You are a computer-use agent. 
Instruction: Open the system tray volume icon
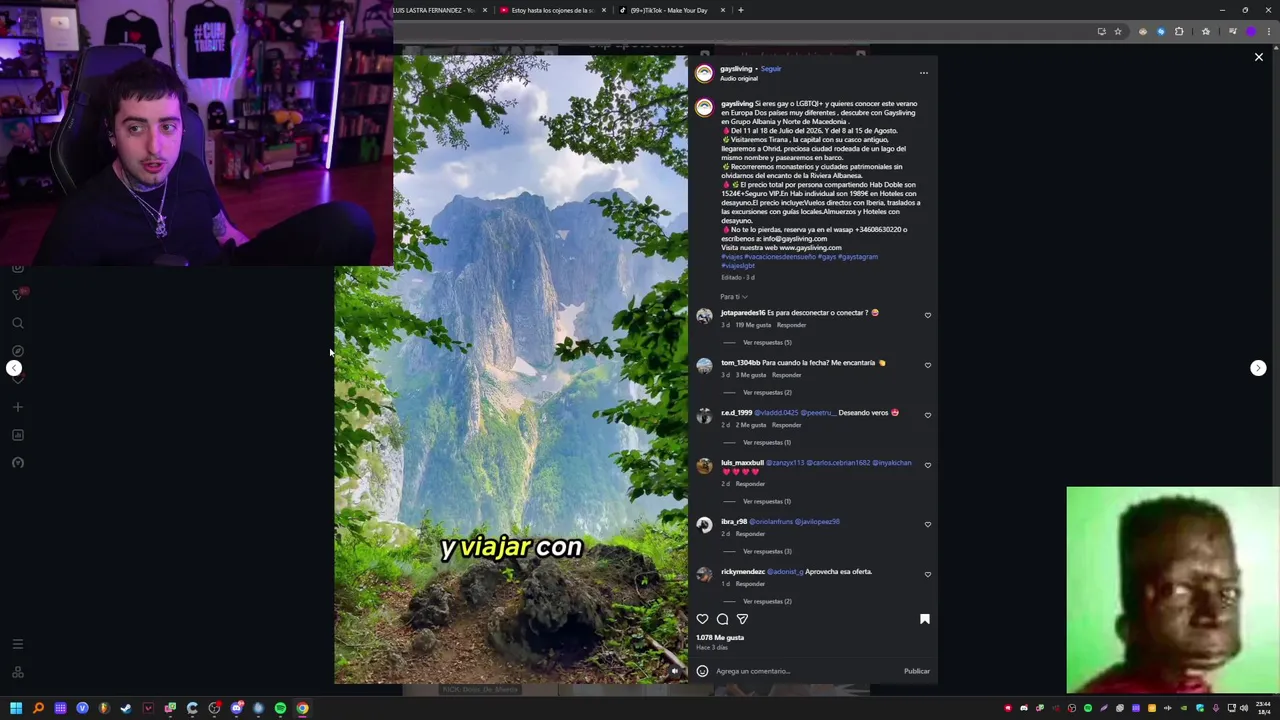1244,708
